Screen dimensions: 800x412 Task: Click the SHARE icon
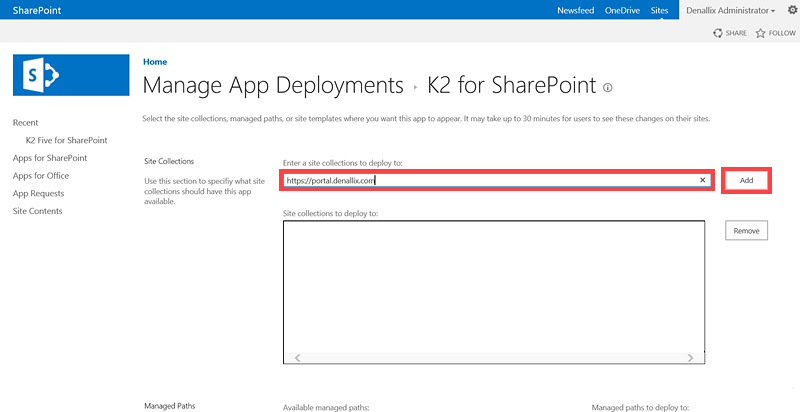[x=718, y=33]
